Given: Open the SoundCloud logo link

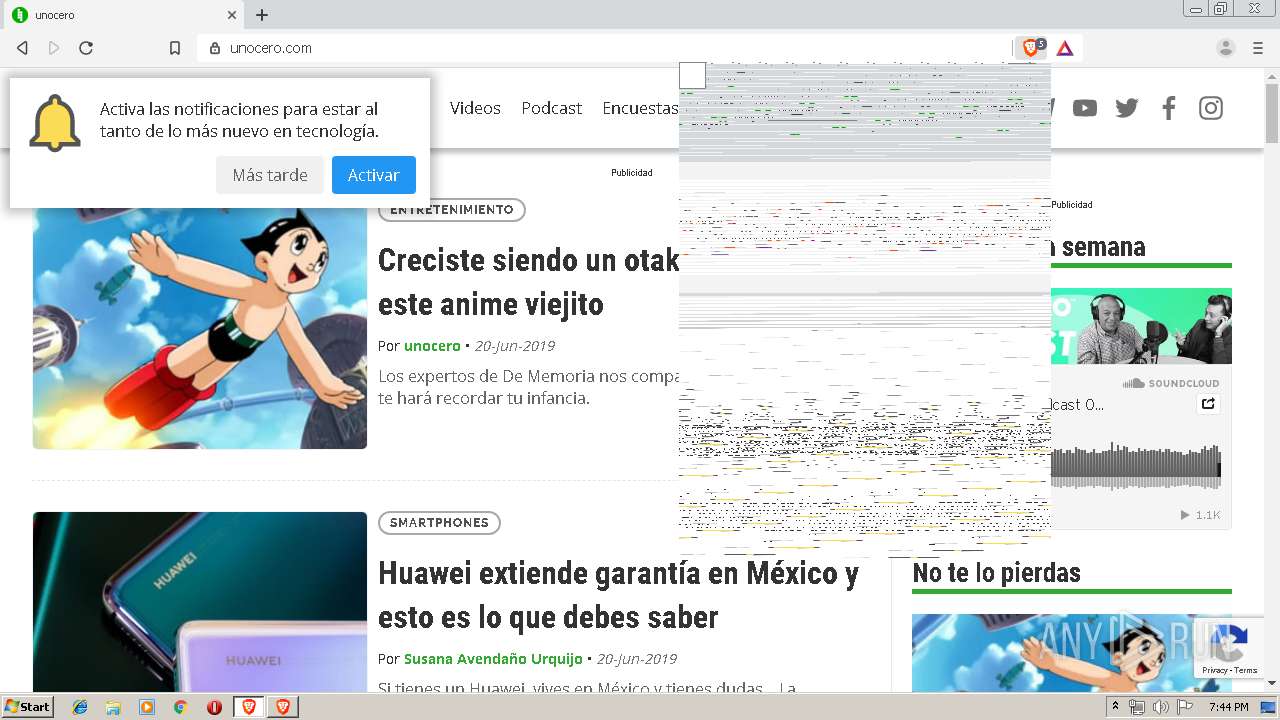Looking at the screenshot, I should coord(1171,383).
